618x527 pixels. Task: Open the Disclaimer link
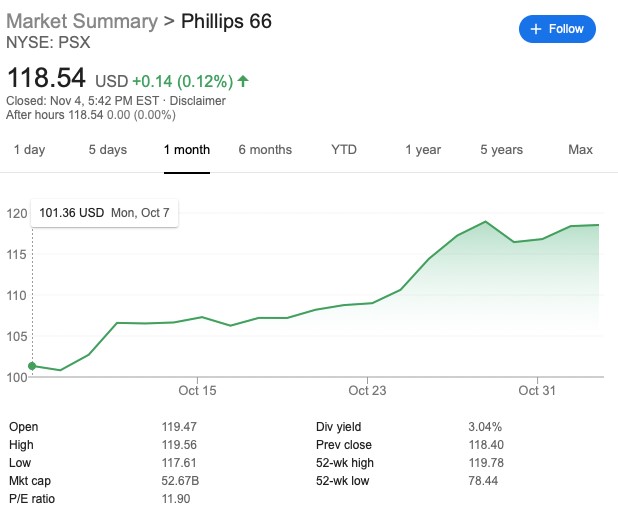(x=197, y=100)
